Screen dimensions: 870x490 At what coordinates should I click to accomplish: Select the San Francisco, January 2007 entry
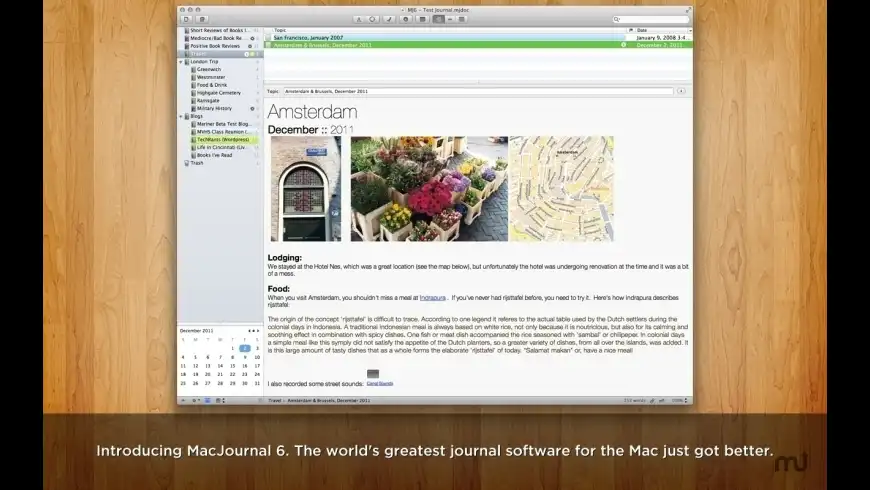click(x=478, y=37)
